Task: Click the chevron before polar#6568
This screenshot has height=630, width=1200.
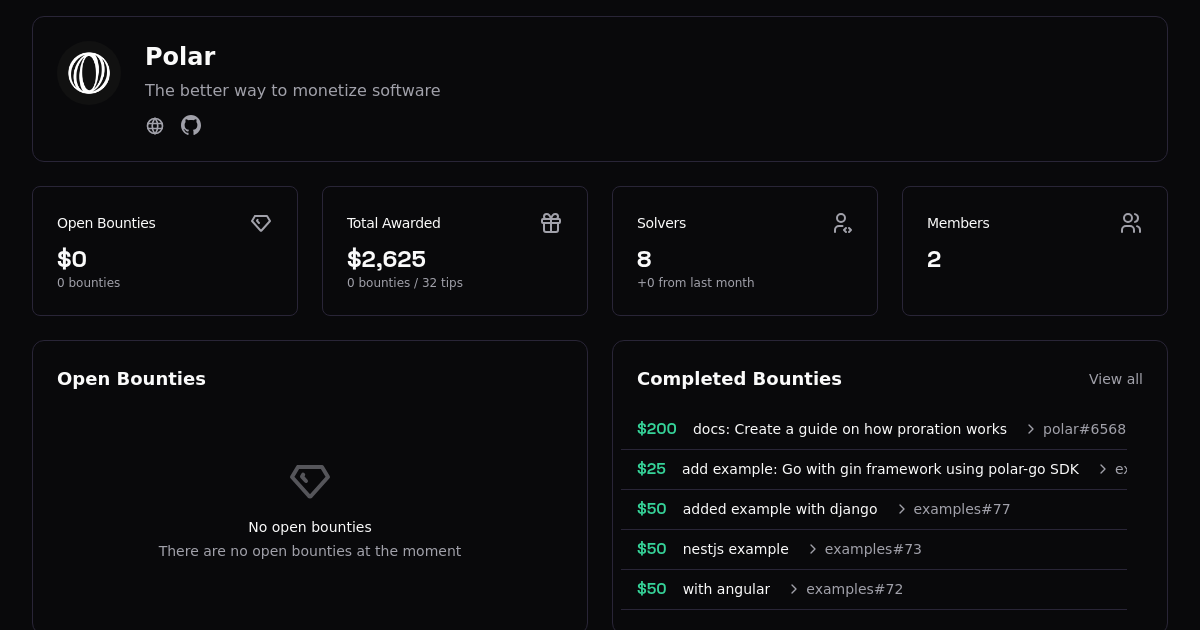Action: [1031, 429]
